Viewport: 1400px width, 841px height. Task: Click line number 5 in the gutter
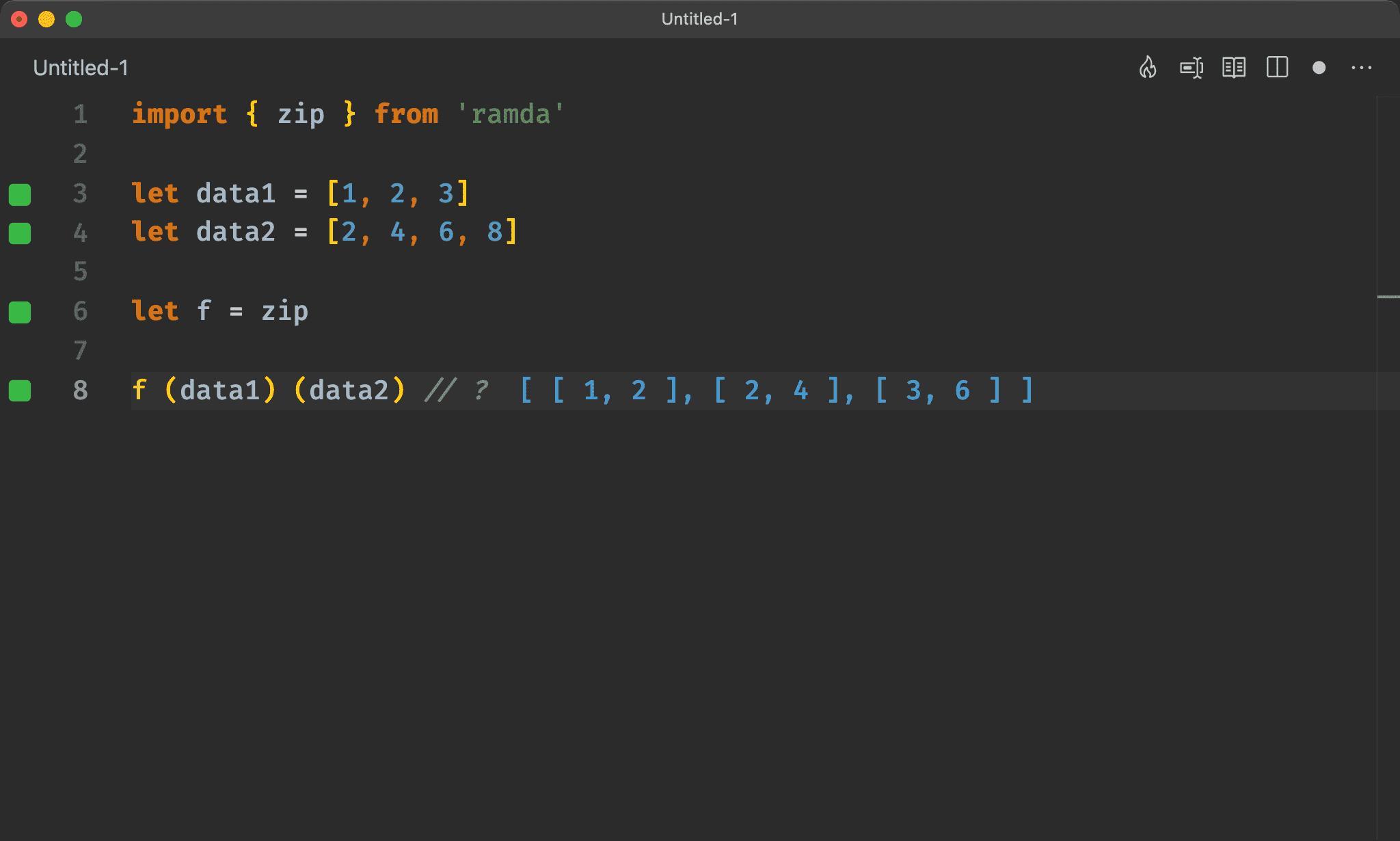(x=81, y=272)
